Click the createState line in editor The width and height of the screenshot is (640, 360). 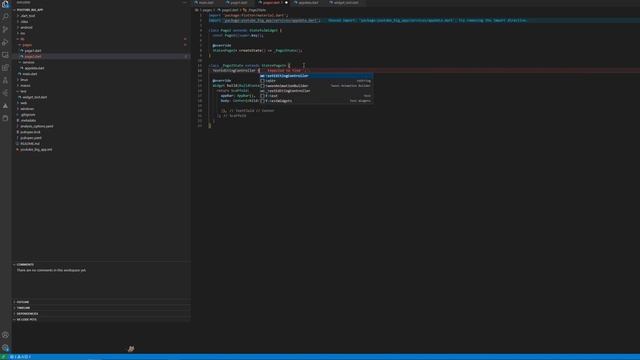click(258, 51)
